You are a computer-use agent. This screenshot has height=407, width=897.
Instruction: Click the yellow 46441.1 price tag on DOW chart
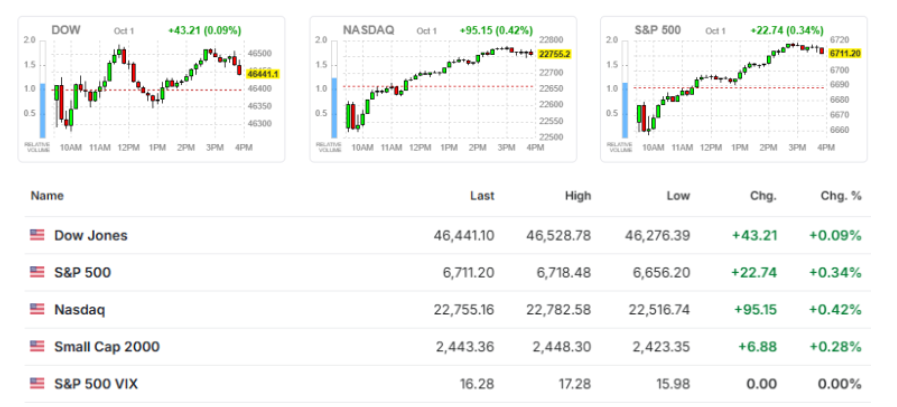(x=262, y=75)
